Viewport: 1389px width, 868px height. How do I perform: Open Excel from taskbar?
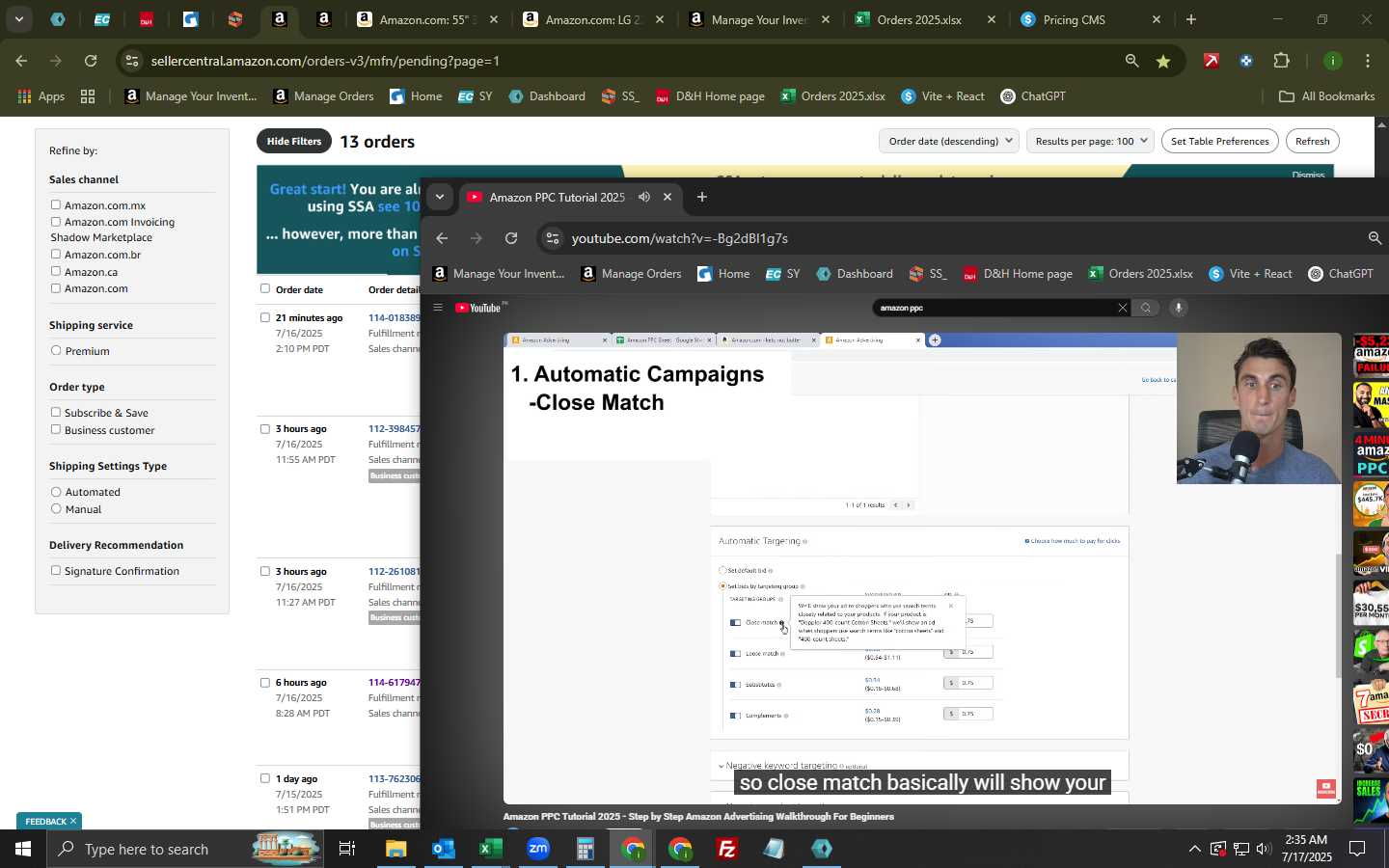pos(491,849)
